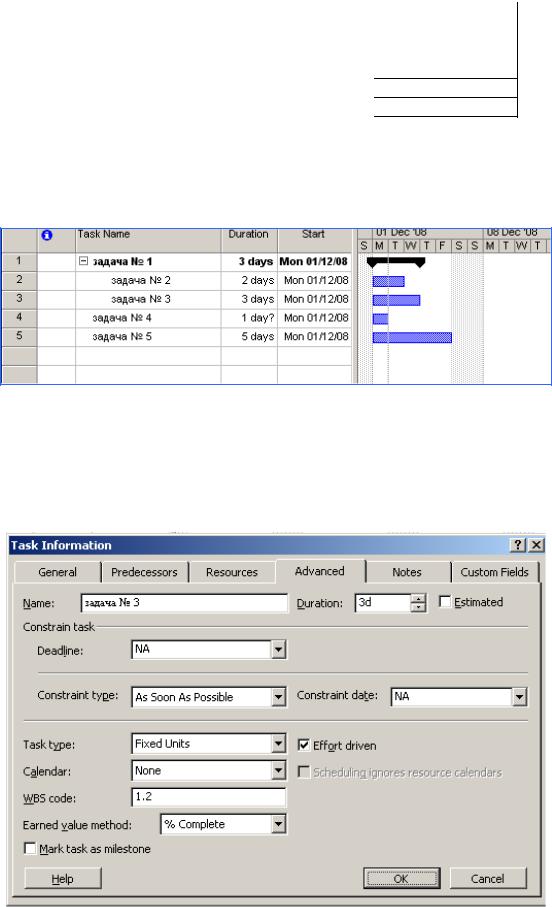
Task: Close the Task Information dialog
Action: click(536, 545)
